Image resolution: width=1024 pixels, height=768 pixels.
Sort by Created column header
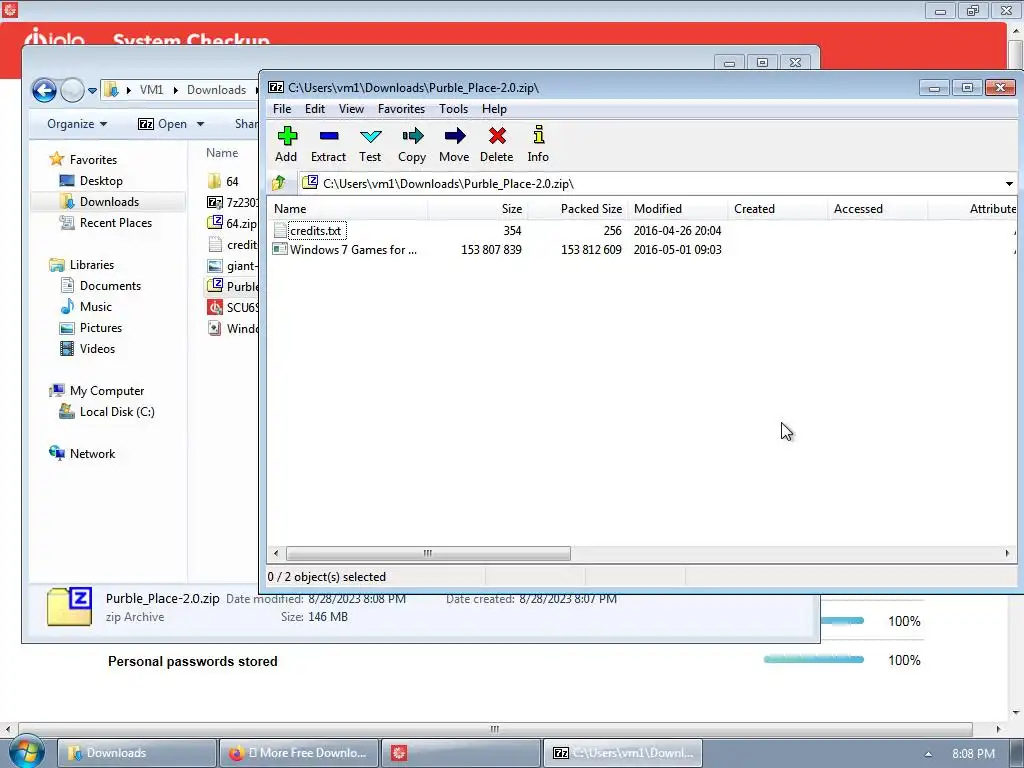coord(778,209)
